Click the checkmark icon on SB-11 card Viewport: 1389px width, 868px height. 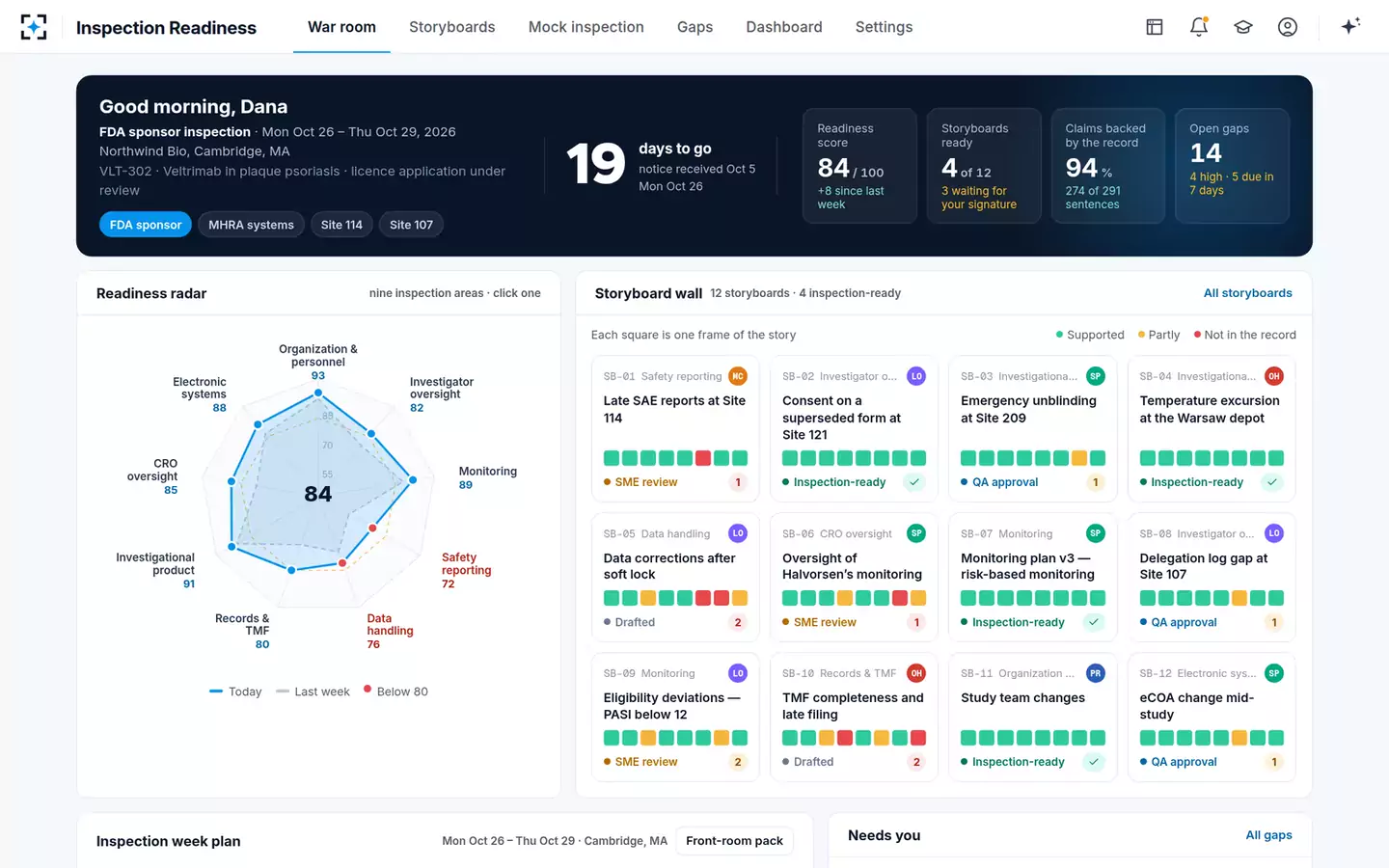1094,762
